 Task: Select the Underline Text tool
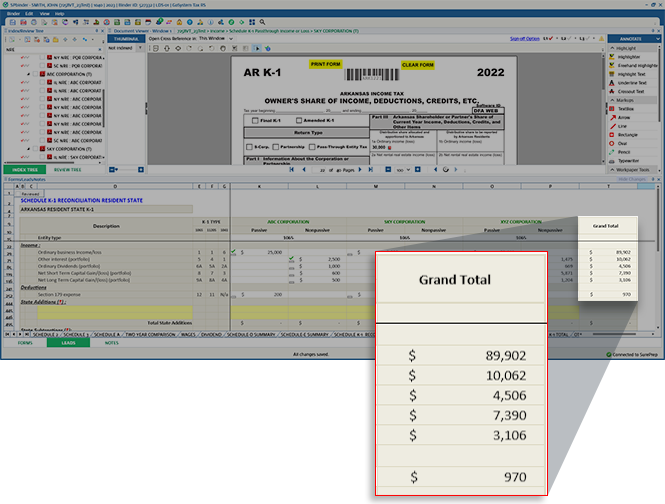click(x=631, y=82)
